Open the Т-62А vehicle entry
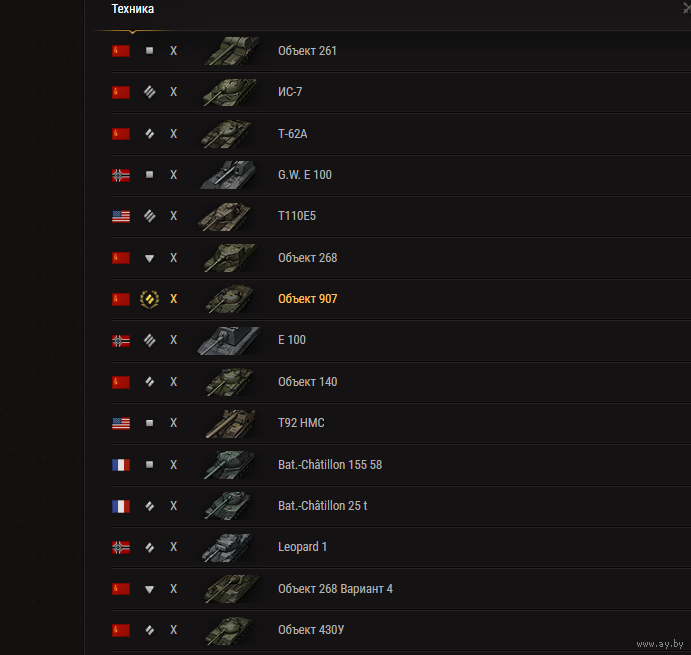Image resolution: width=691 pixels, height=655 pixels. [x=293, y=134]
